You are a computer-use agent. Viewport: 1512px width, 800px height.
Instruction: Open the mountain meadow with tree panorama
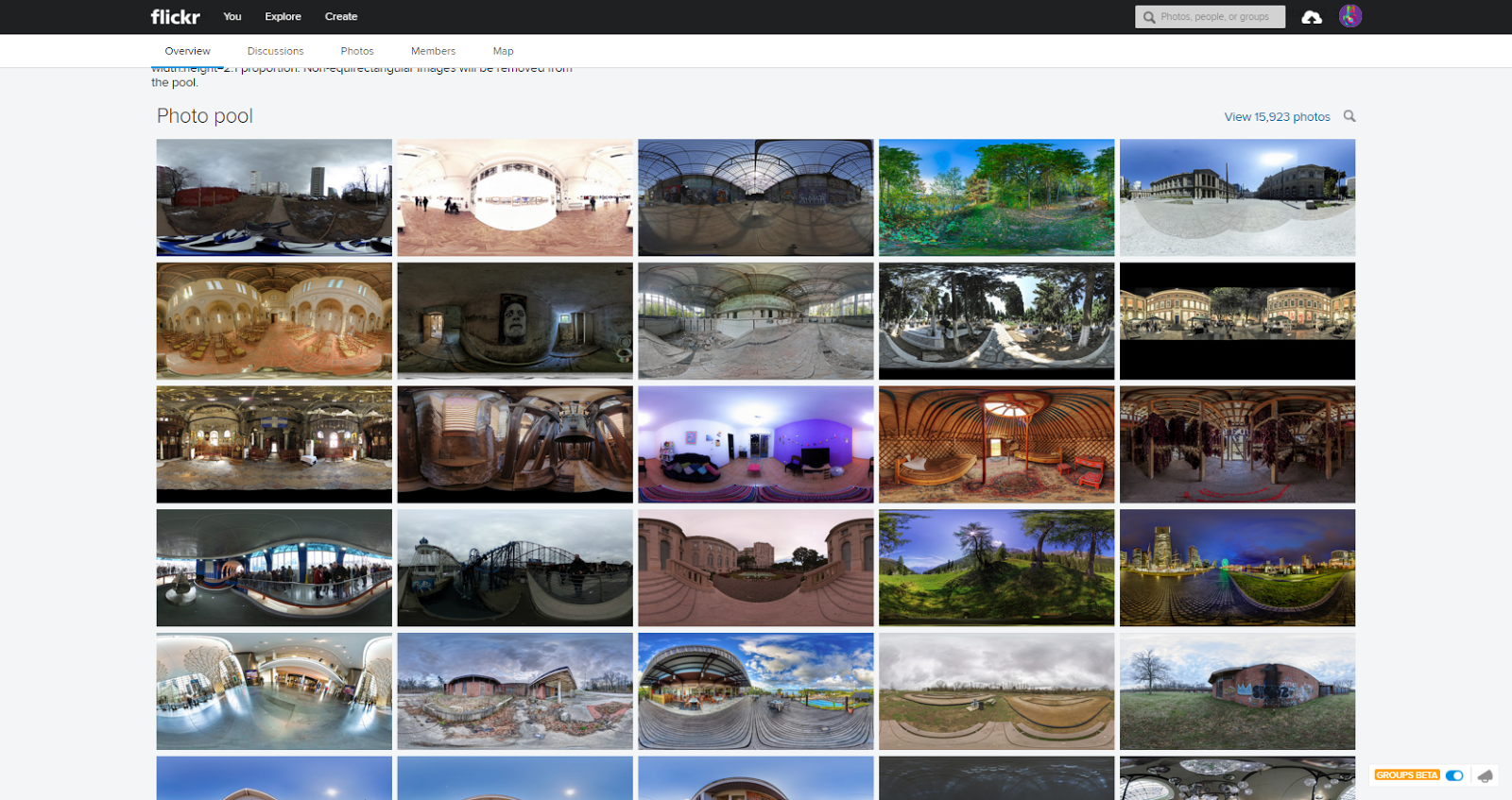pos(997,568)
